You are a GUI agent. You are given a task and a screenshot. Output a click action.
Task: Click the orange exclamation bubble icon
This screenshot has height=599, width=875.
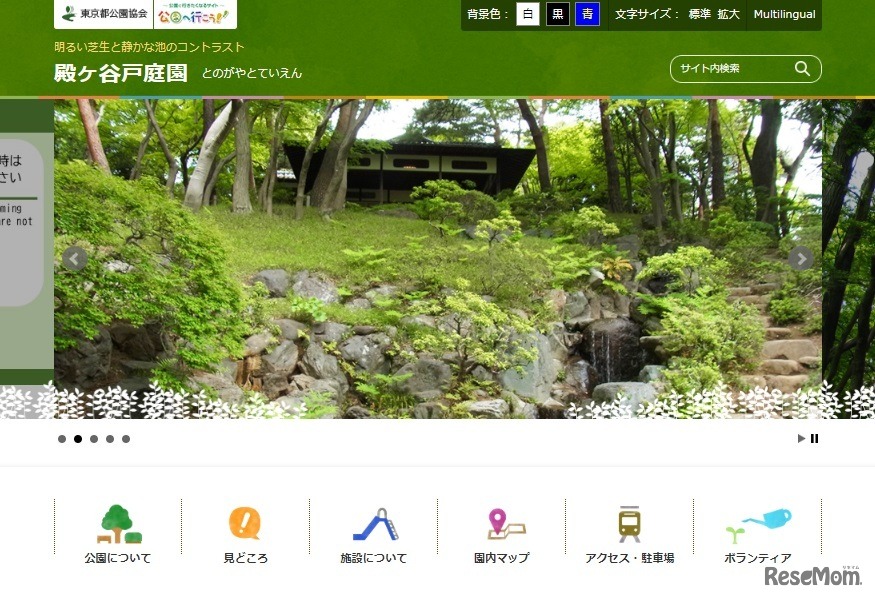(245, 523)
